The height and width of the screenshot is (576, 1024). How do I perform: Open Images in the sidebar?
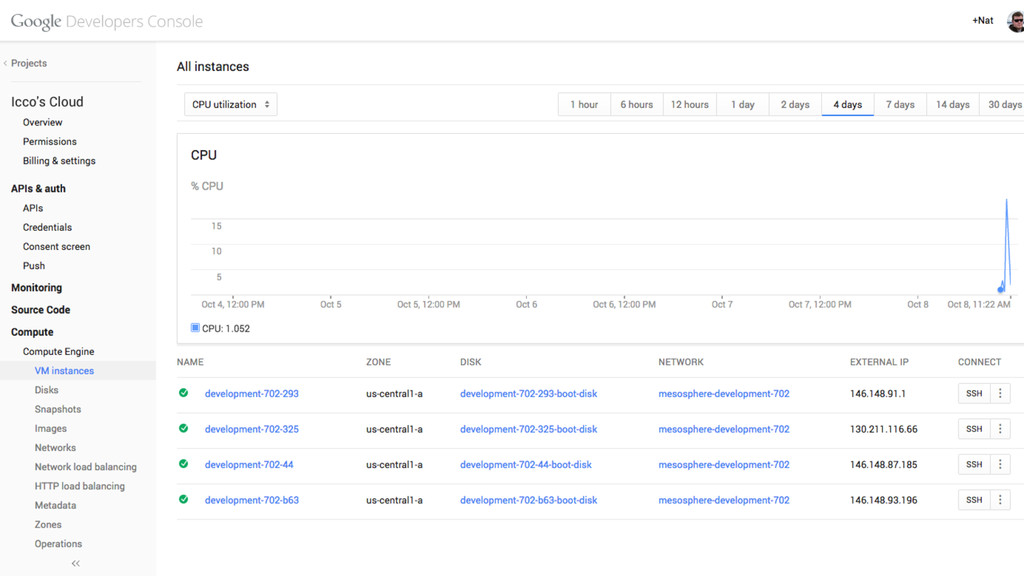tap(50, 428)
